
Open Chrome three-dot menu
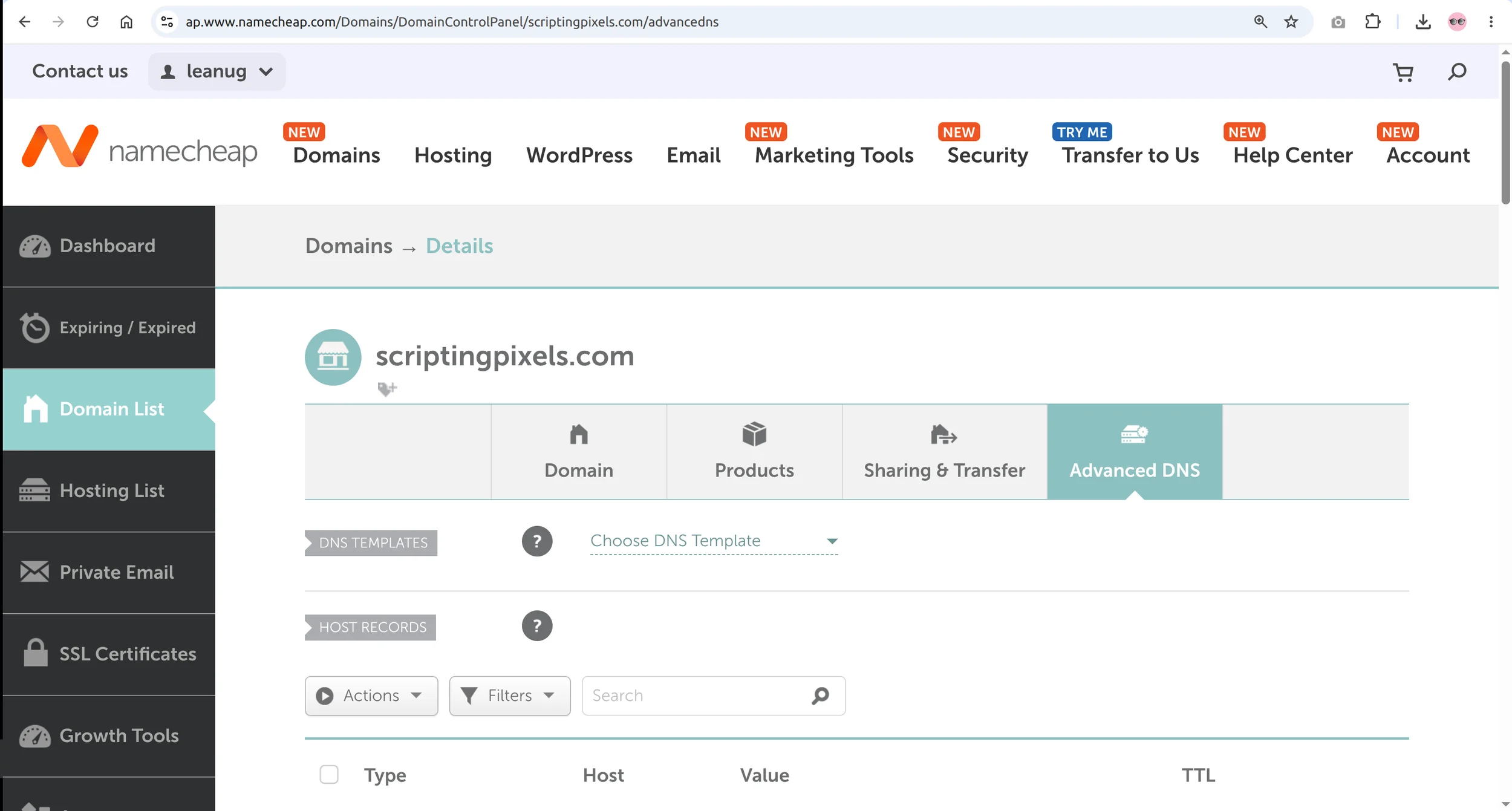pyautogui.click(x=1491, y=22)
